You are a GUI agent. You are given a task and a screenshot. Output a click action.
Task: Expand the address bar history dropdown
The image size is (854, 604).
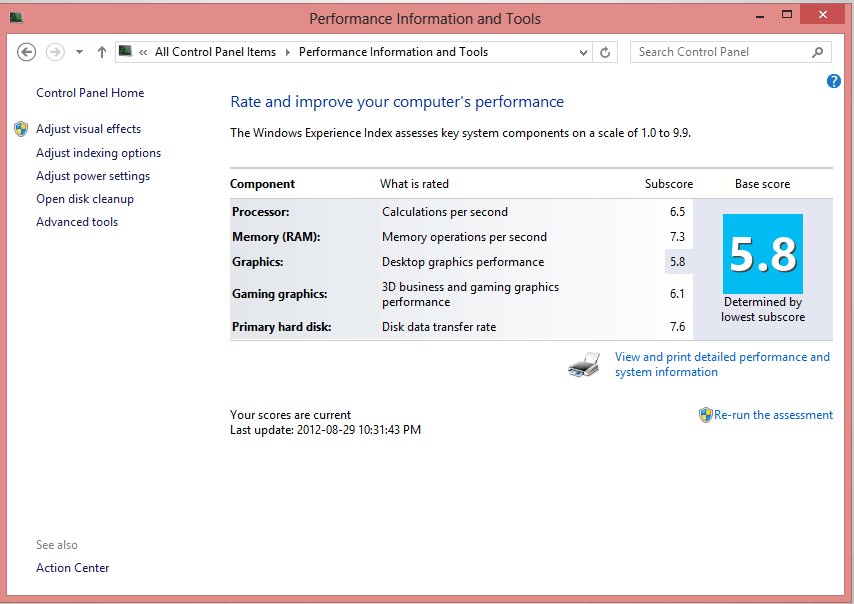point(582,52)
